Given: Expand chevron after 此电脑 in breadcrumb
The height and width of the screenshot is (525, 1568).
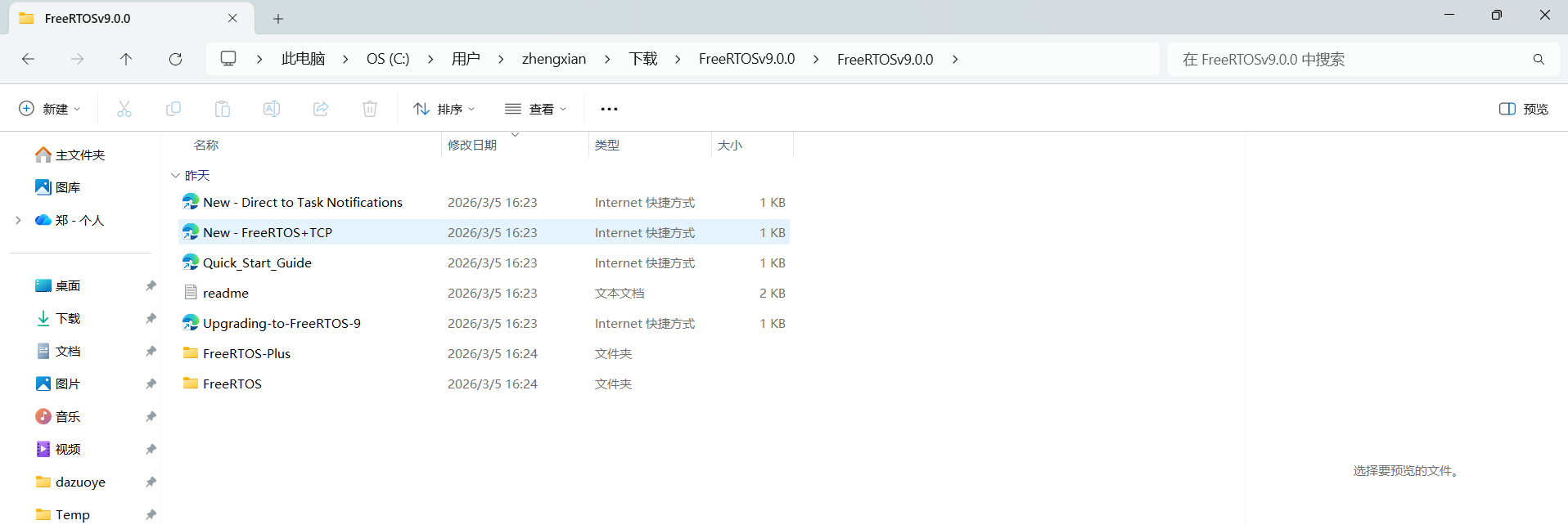Looking at the screenshot, I should coord(345,59).
